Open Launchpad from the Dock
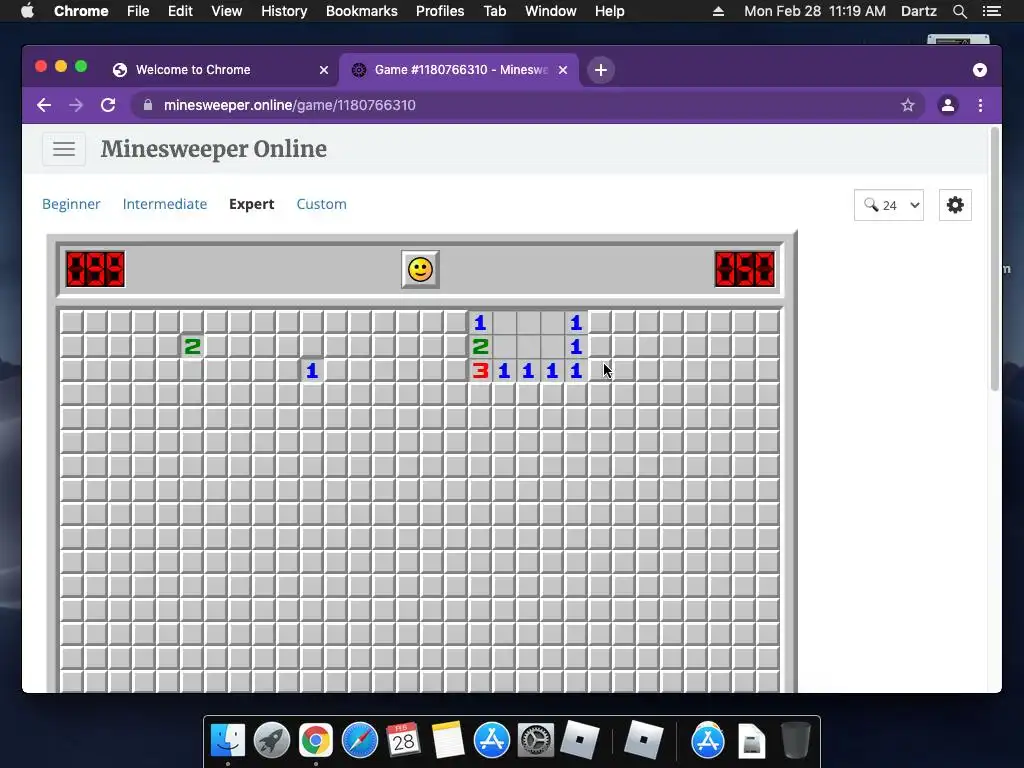Viewport: 1024px width, 768px height. [x=272, y=741]
